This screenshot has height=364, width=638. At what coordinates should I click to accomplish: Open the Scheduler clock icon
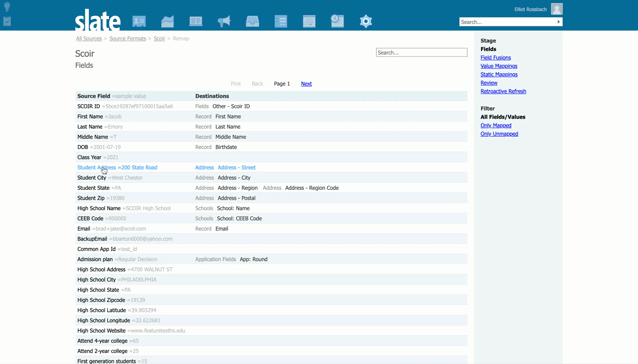(337, 21)
